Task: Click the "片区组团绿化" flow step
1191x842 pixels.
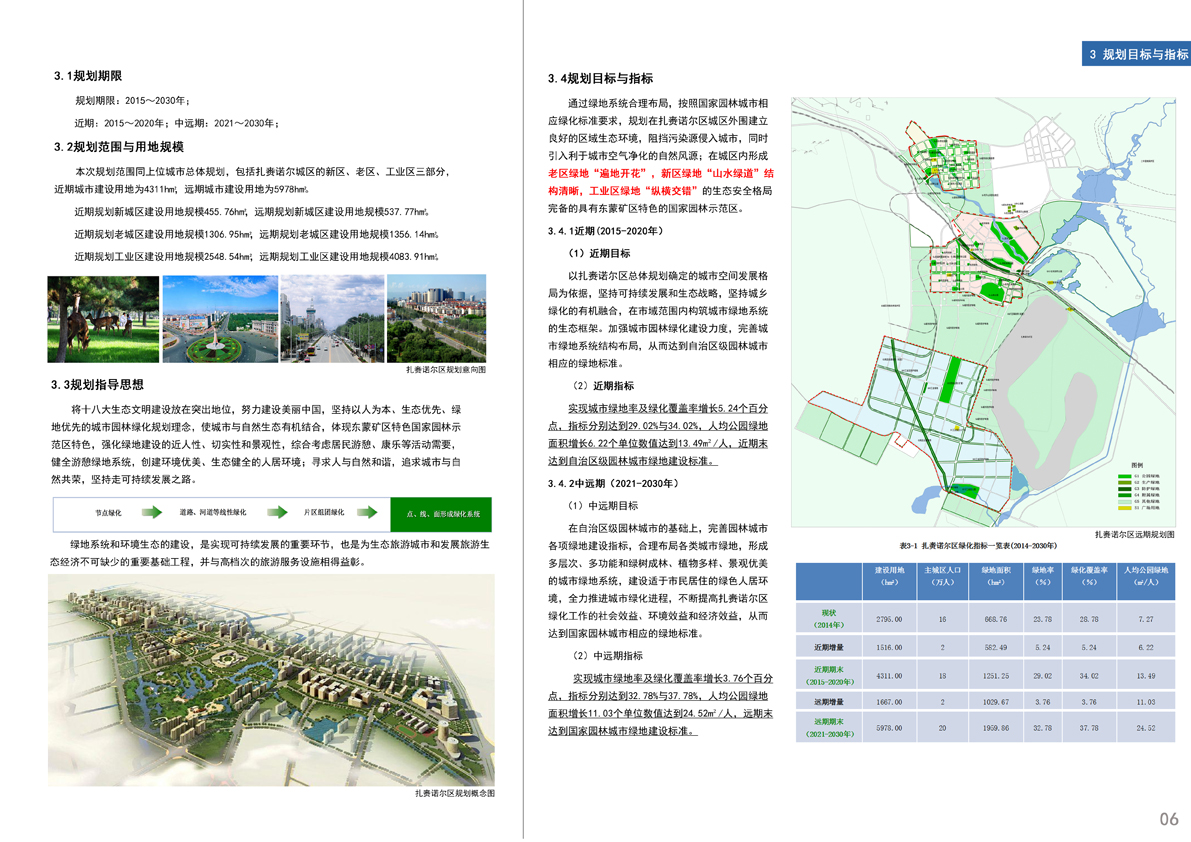Action: pyautogui.click(x=324, y=513)
